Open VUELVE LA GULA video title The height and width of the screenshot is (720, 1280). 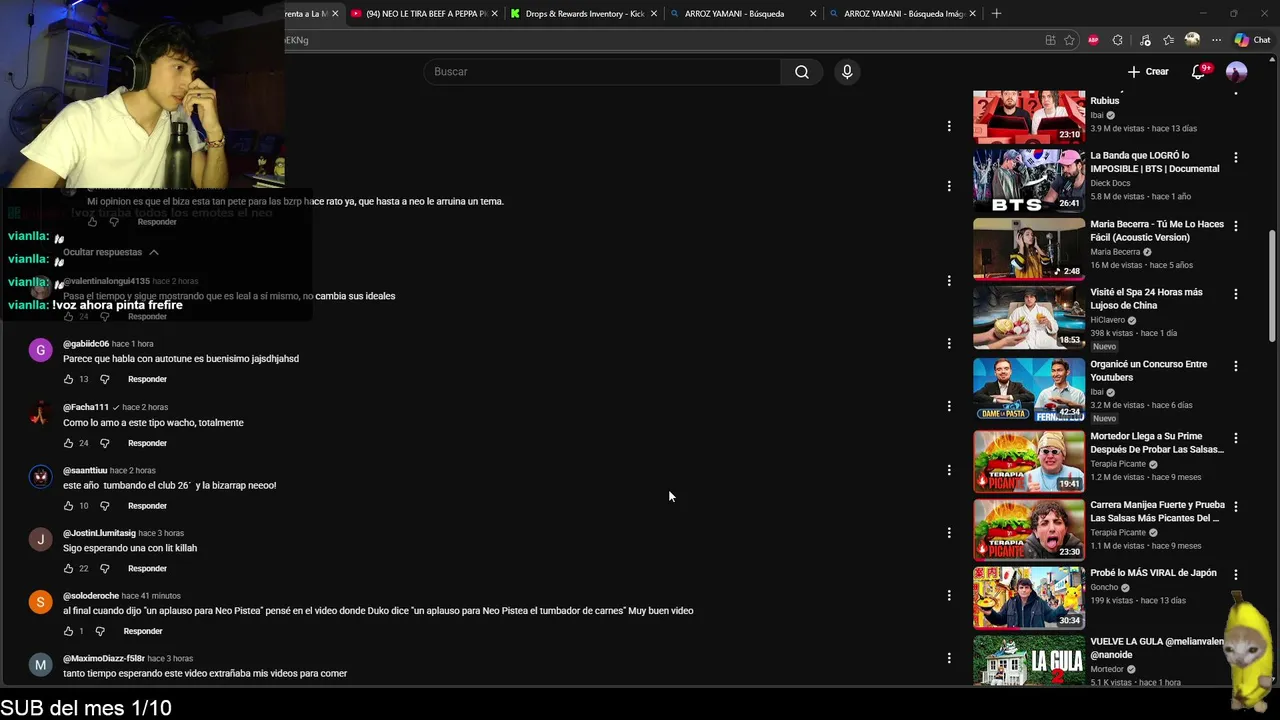[x=1157, y=648]
